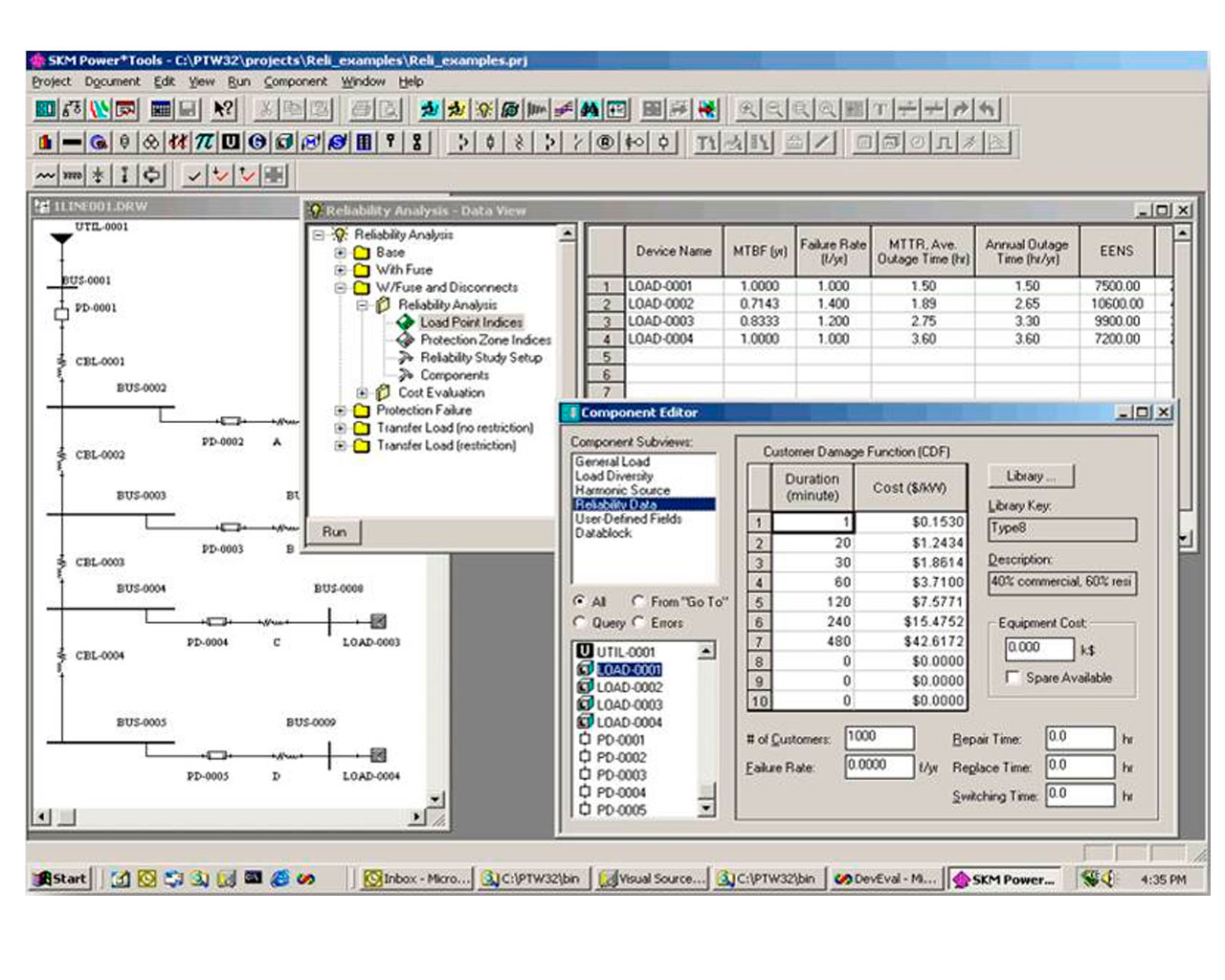
Task: Click the black U utility component icon
Action: coord(231,143)
